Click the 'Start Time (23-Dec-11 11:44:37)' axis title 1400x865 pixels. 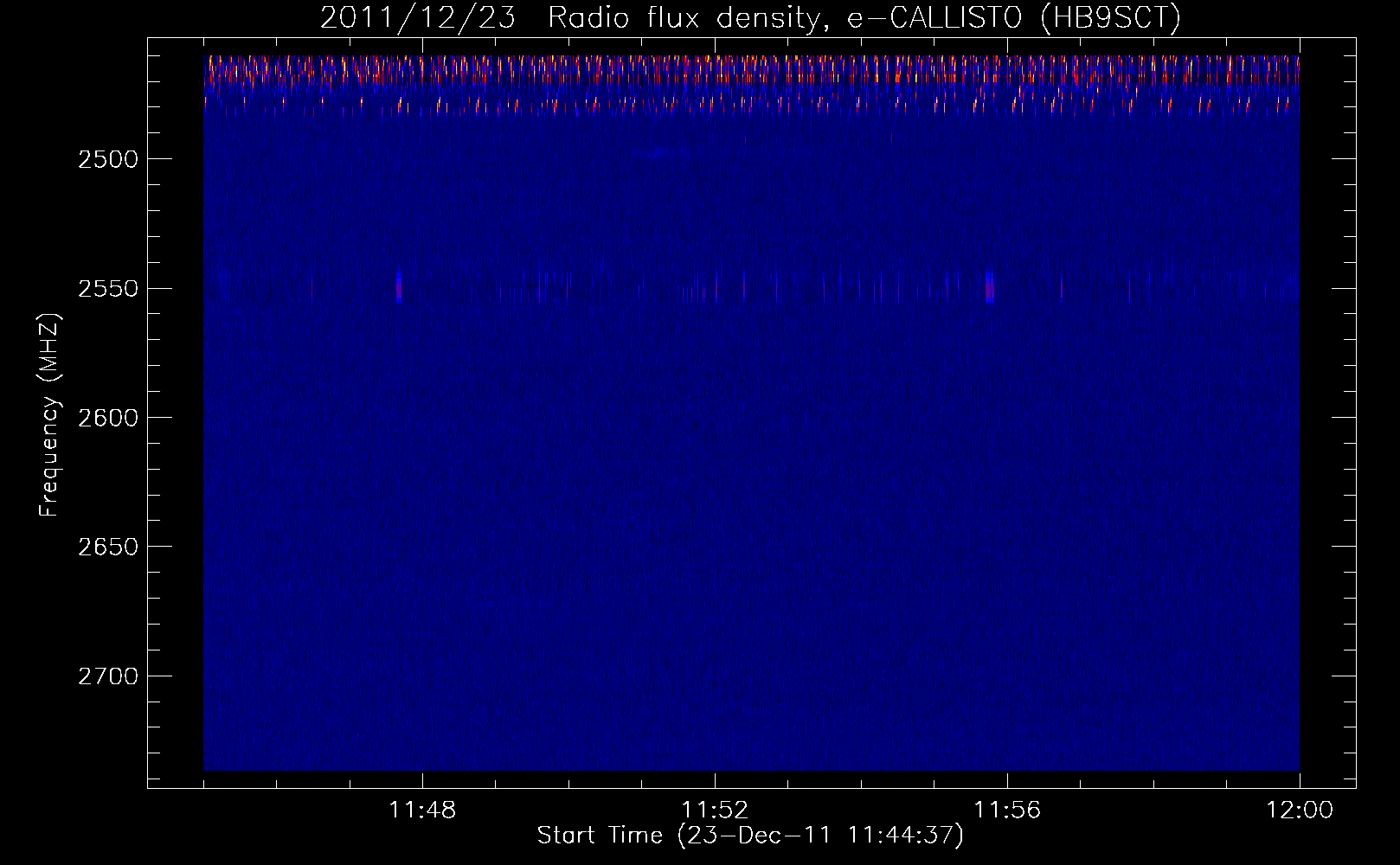point(750,836)
